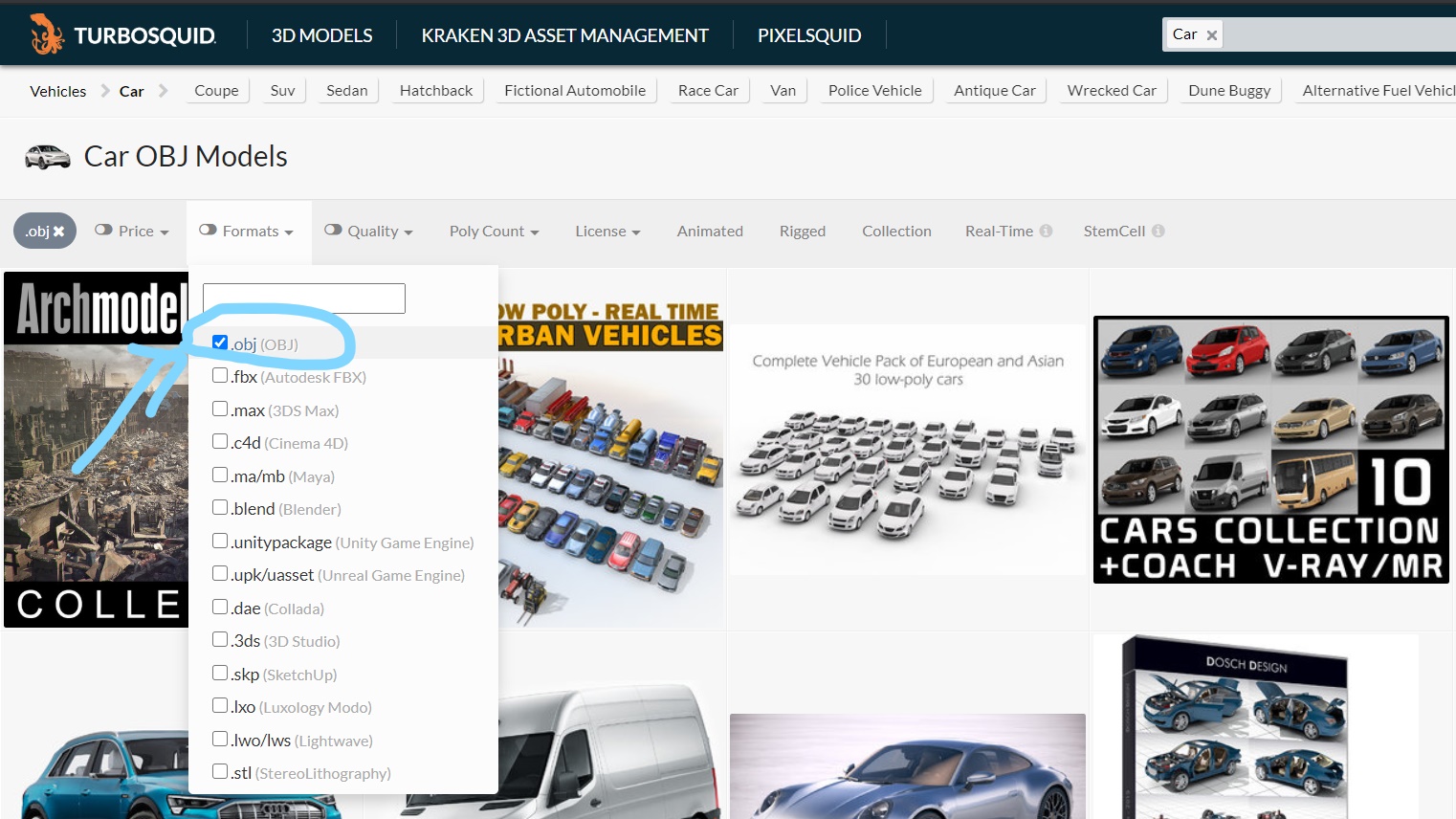Check the .upk/uasset (Unreal Game Engine) checkbox
Image resolution: width=1456 pixels, height=819 pixels.
coord(220,573)
